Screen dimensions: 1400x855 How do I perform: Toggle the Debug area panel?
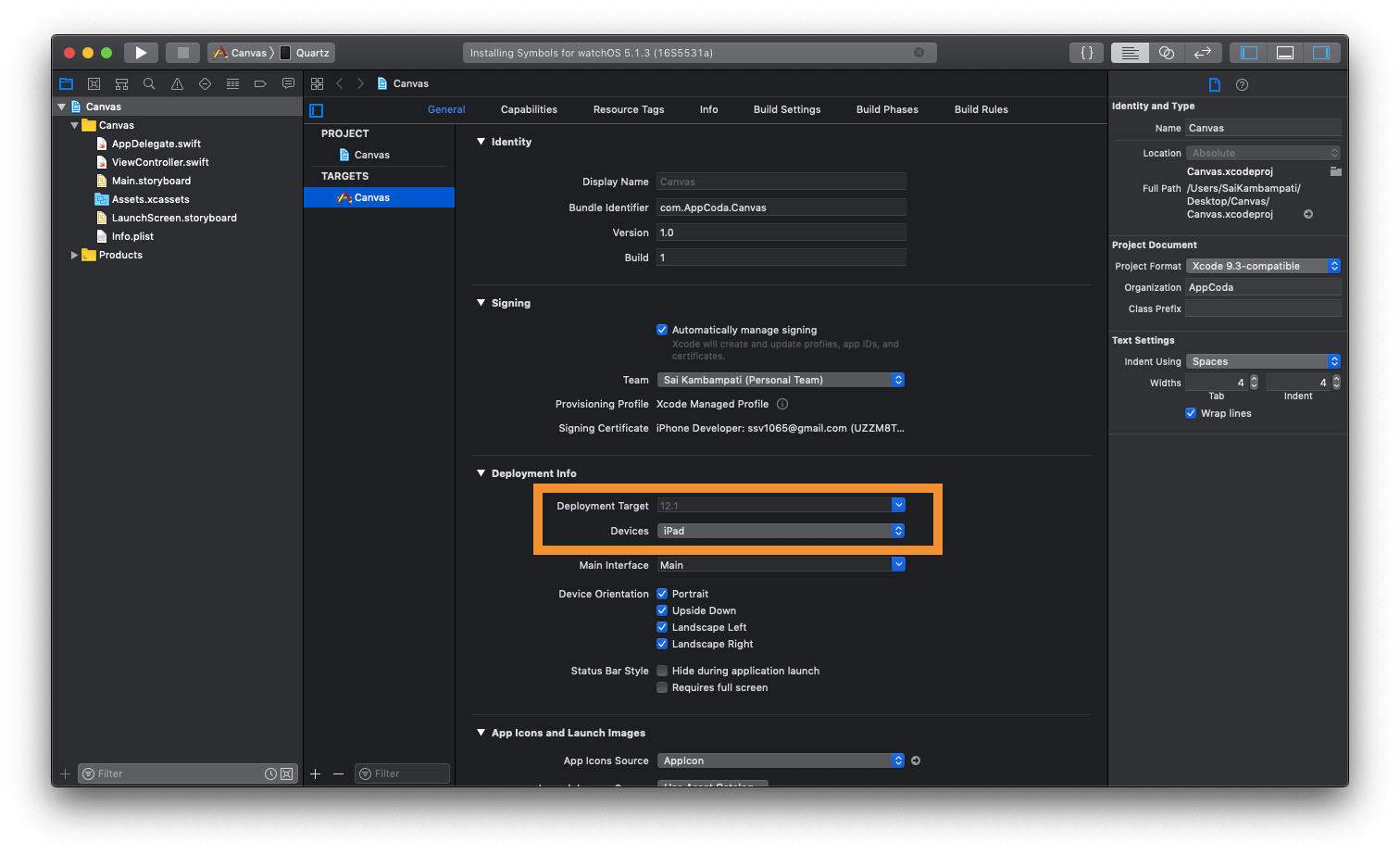pos(1284,53)
